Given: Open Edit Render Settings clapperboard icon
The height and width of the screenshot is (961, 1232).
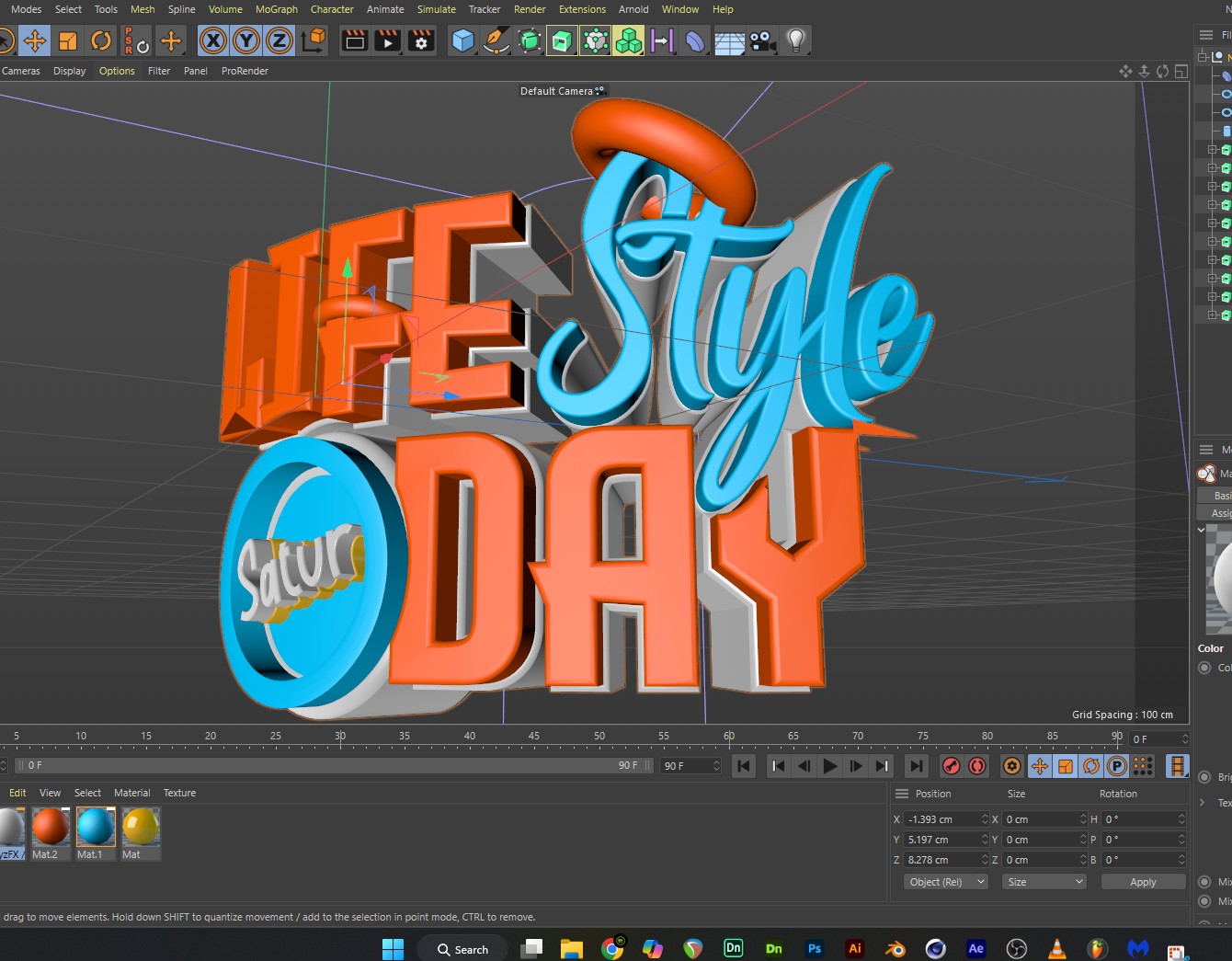Looking at the screenshot, I should pyautogui.click(x=421, y=40).
